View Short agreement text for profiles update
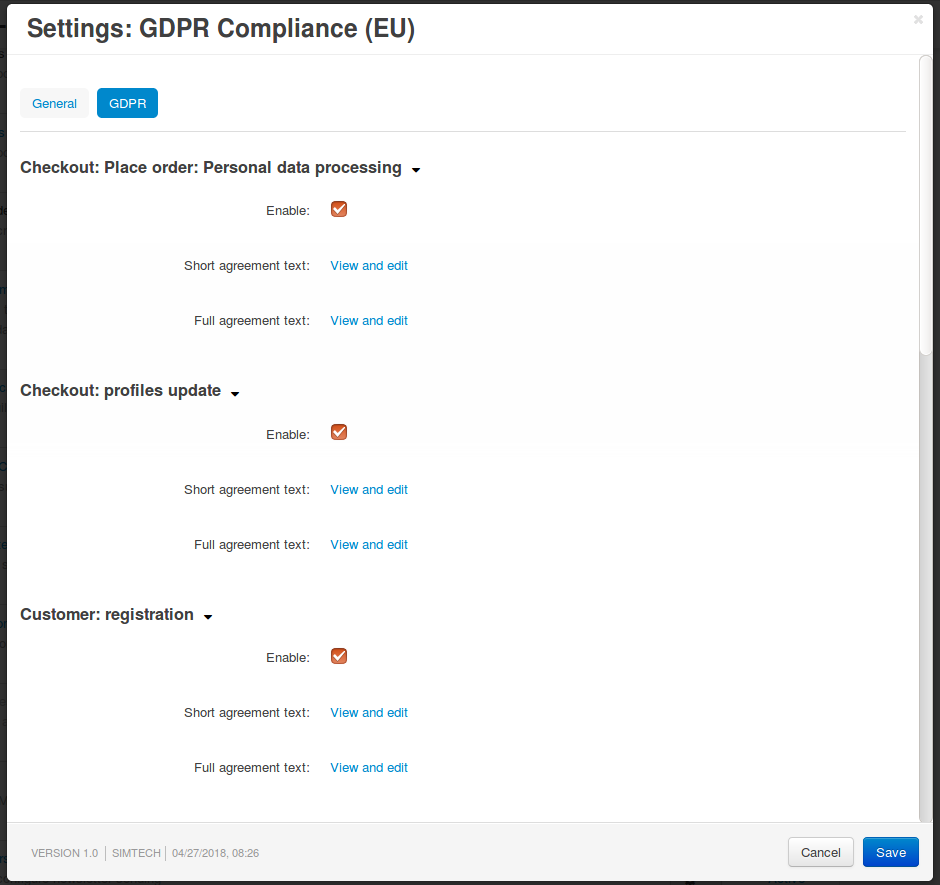Image resolution: width=940 pixels, height=885 pixels. (369, 490)
